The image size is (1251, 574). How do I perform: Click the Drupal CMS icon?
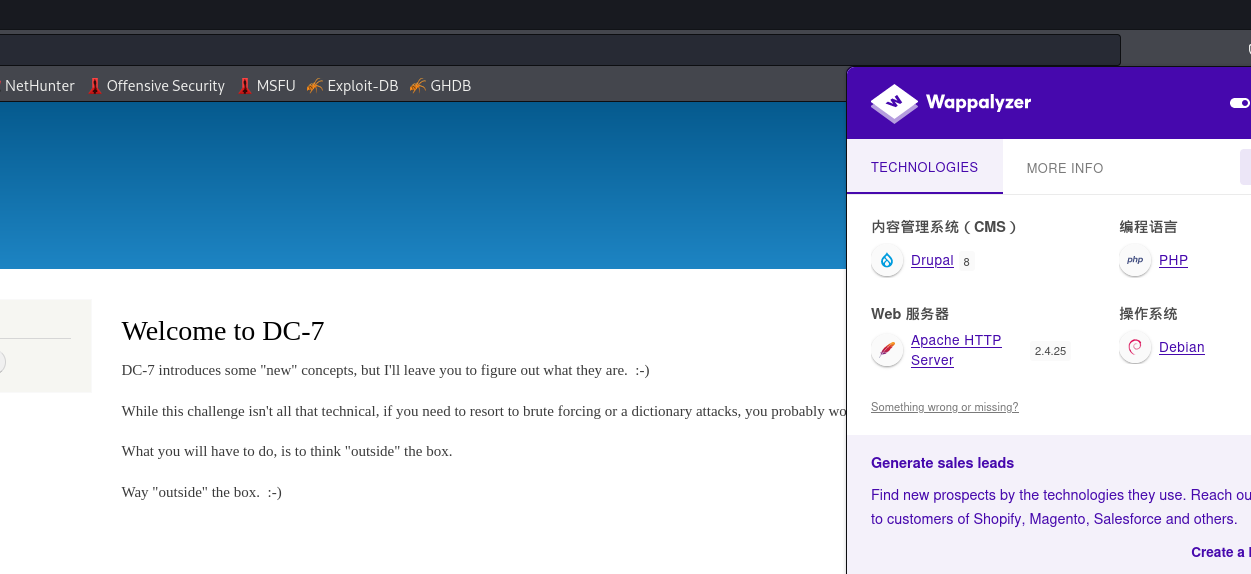click(x=887, y=261)
